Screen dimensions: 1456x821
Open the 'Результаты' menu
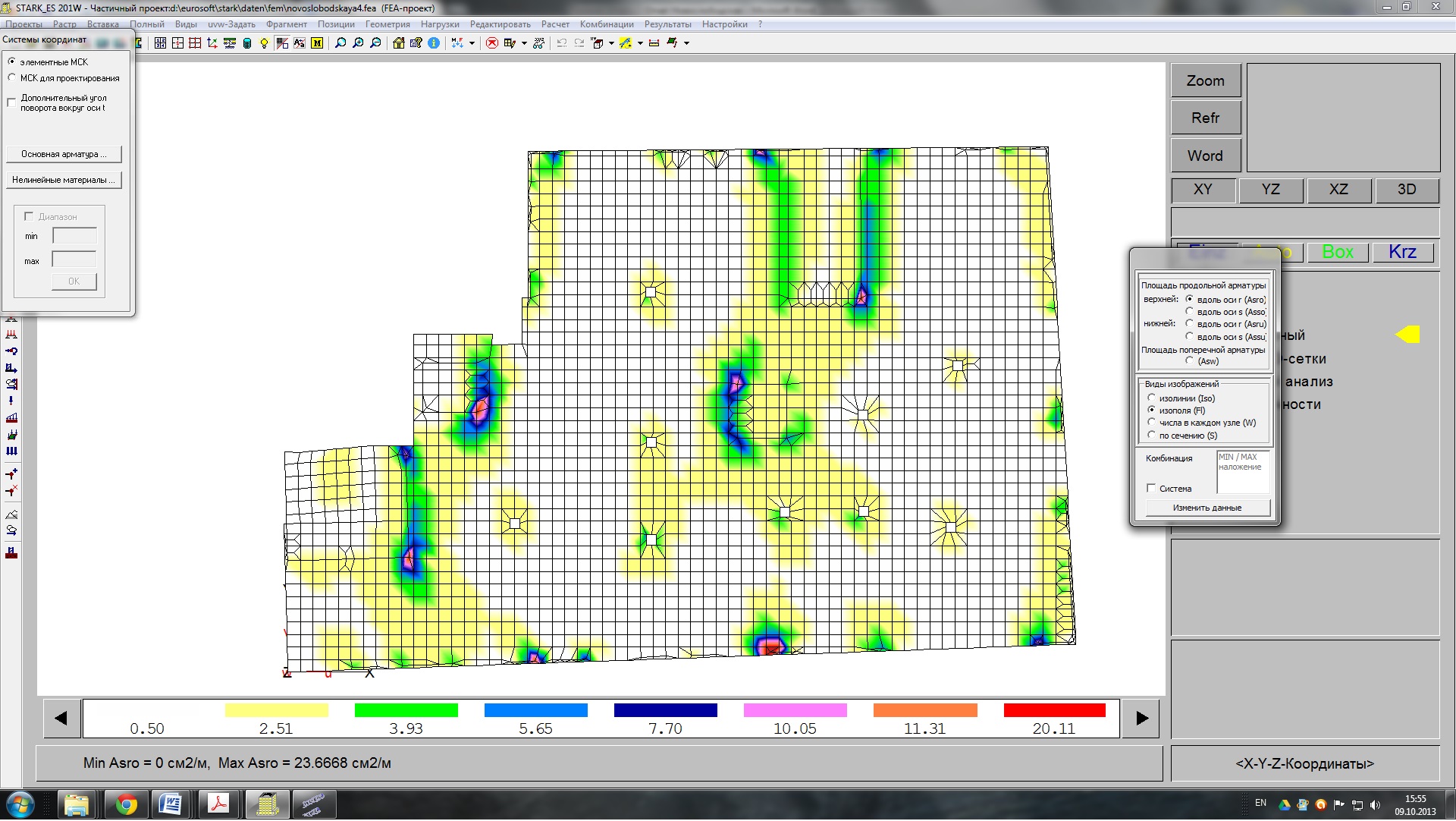(x=667, y=24)
